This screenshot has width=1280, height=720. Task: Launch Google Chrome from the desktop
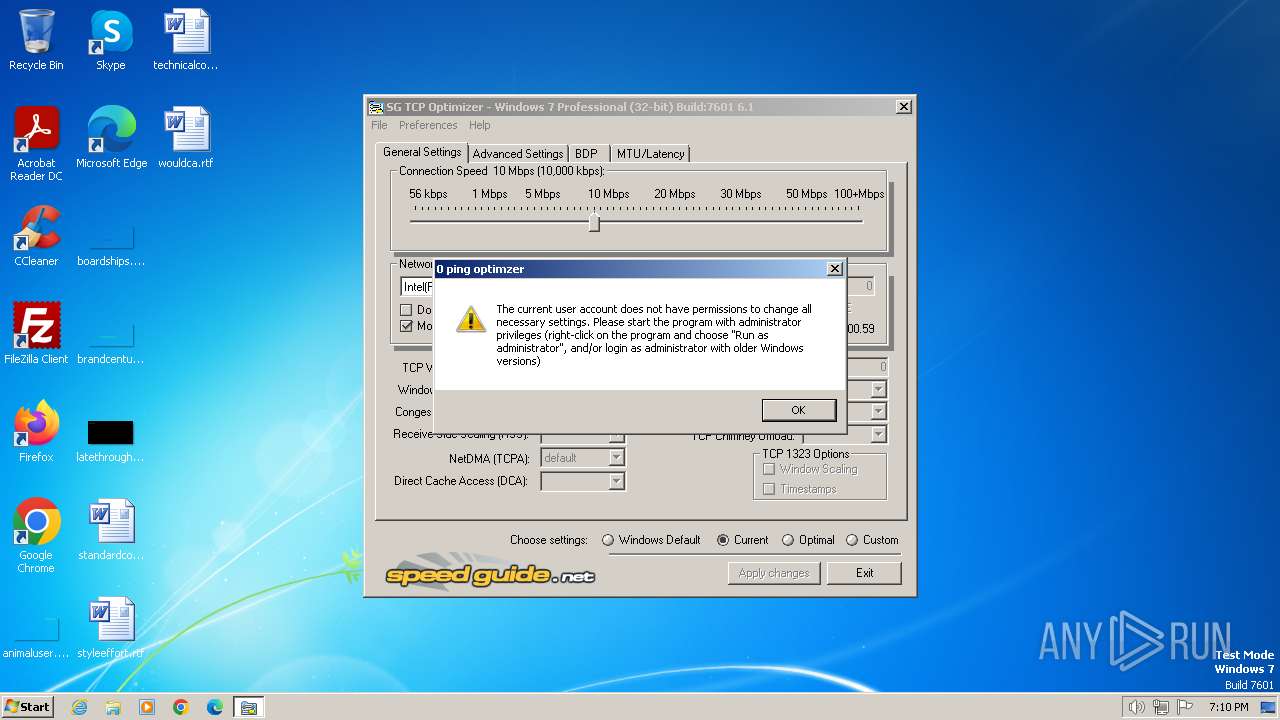click(36, 536)
